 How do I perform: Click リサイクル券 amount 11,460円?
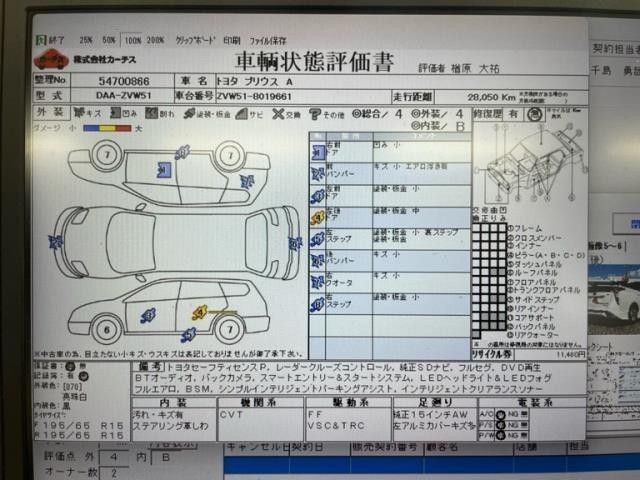point(571,354)
